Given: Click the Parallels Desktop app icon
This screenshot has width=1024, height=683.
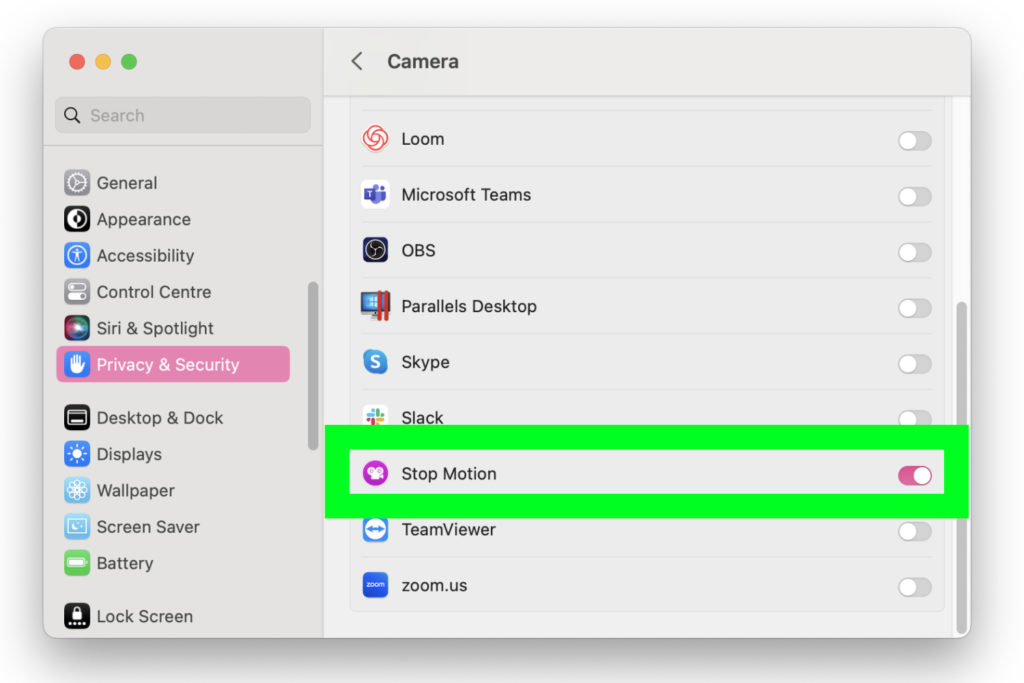Looking at the screenshot, I should click(374, 306).
